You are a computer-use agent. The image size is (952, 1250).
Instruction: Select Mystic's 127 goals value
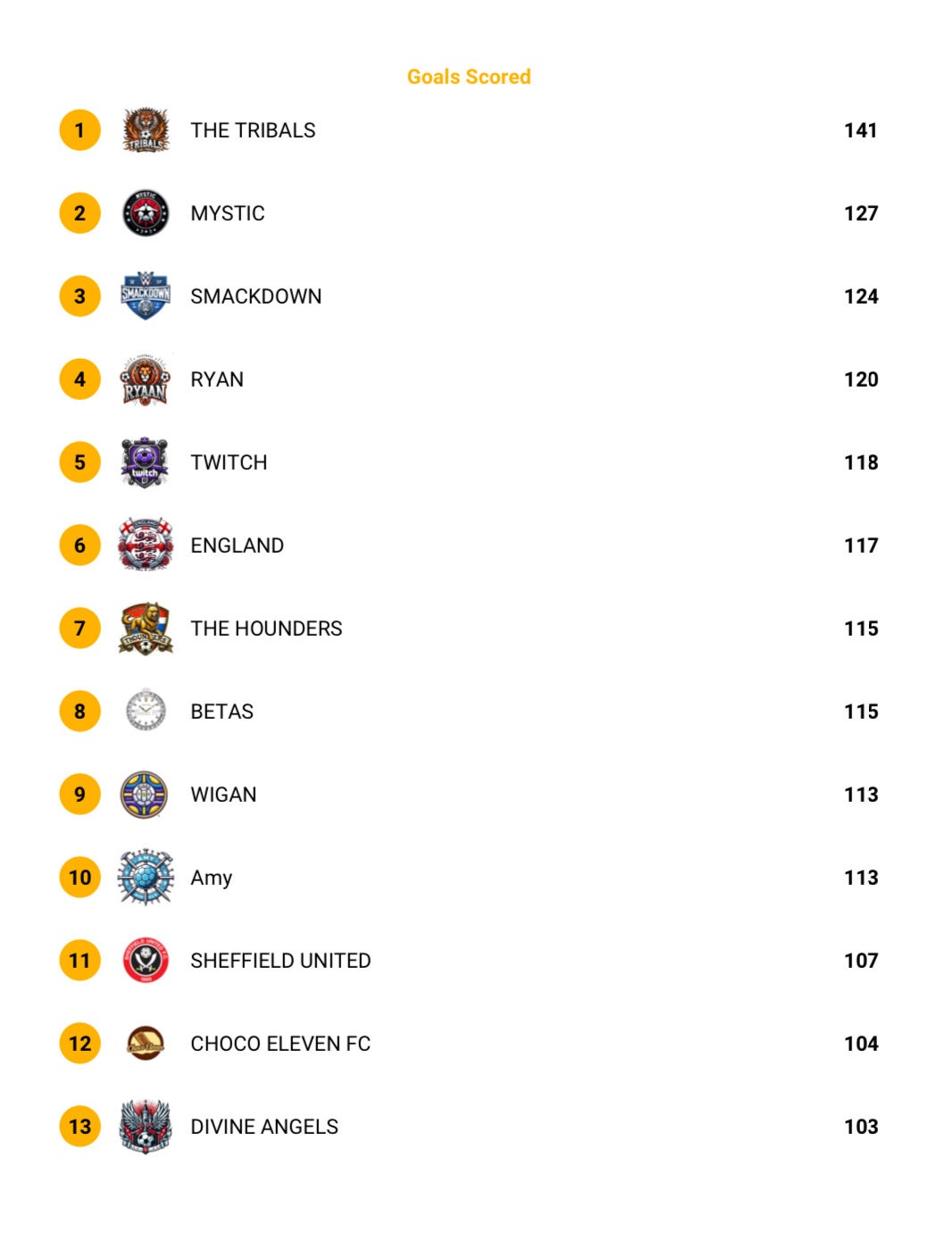click(x=861, y=213)
